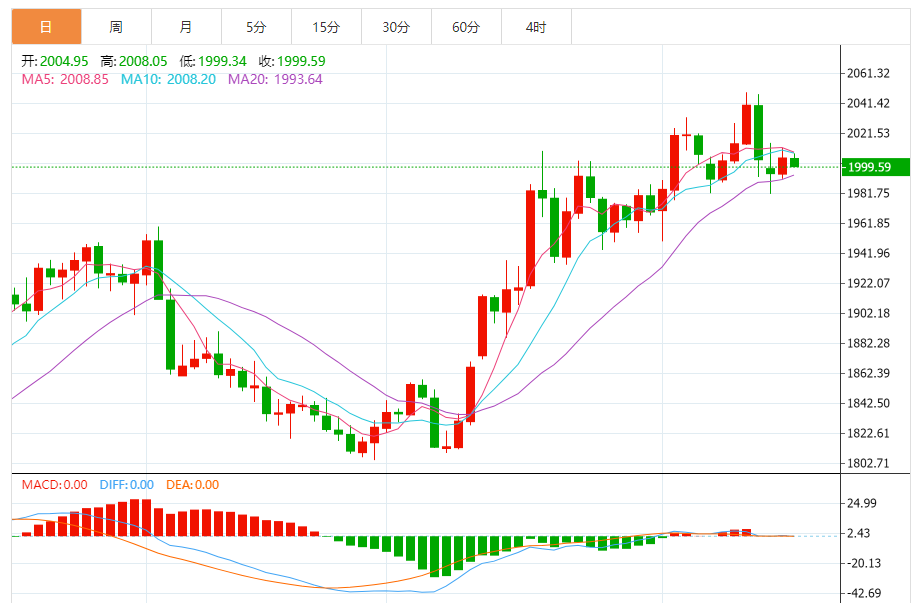
Task: Switch to the 5分 timeframe tab
Action: 256,27
